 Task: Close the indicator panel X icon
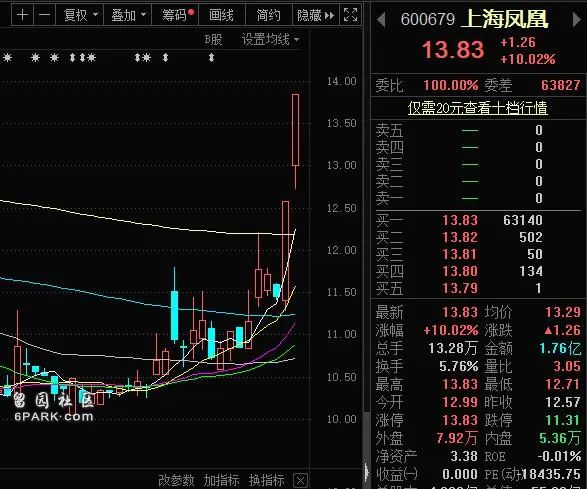[x=300, y=480]
